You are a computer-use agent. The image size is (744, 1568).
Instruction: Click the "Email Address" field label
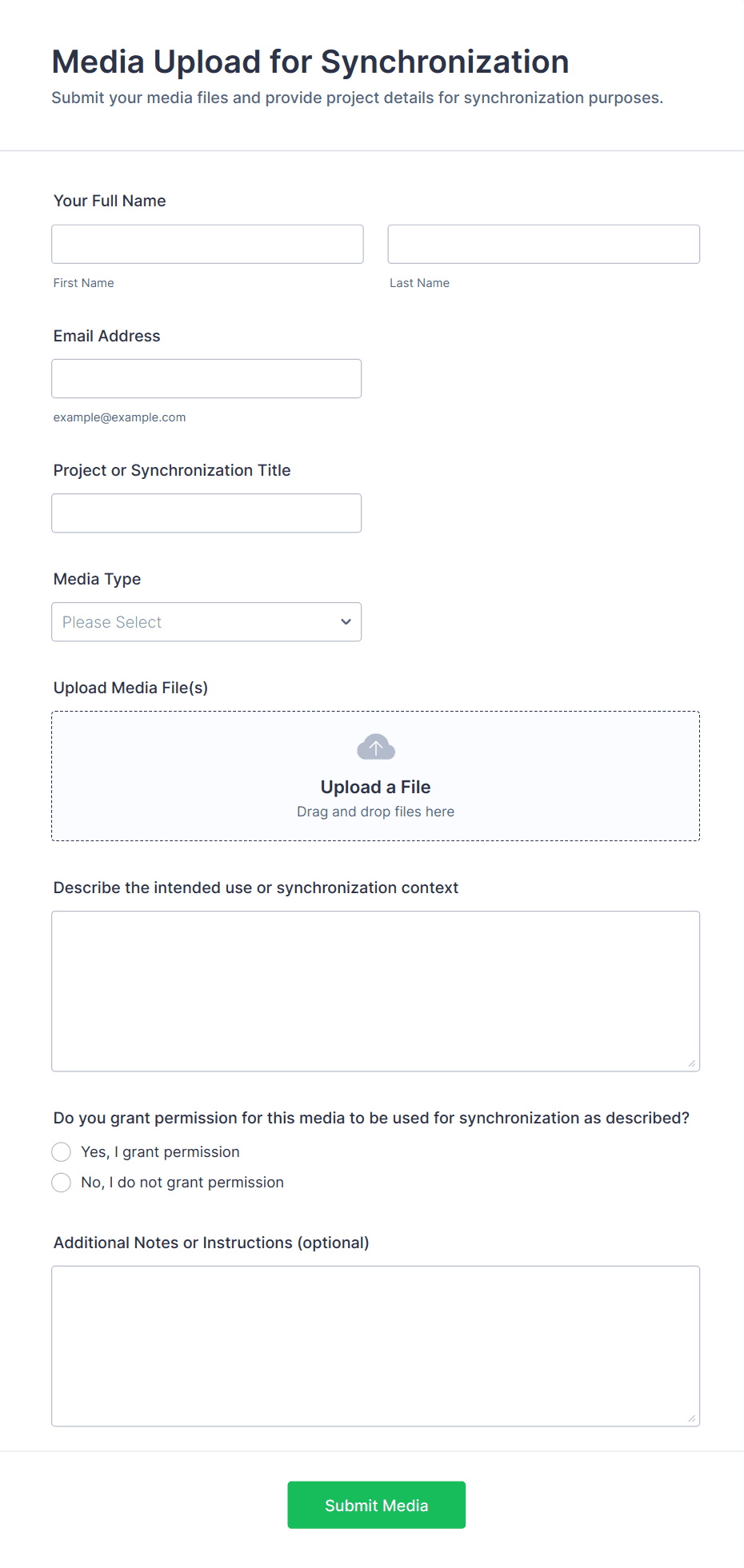(106, 336)
